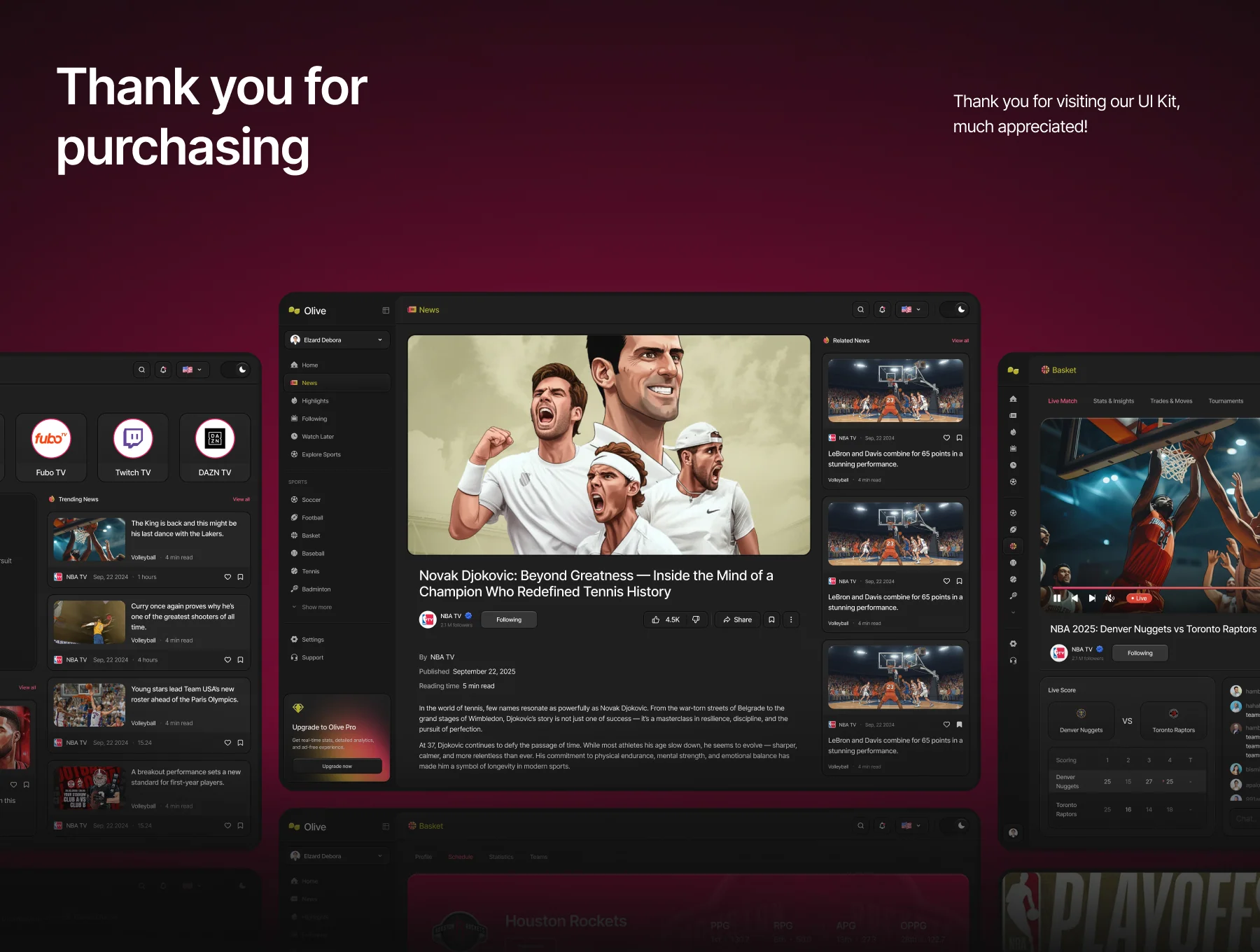Click View all beside Related News

click(x=960, y=341)
